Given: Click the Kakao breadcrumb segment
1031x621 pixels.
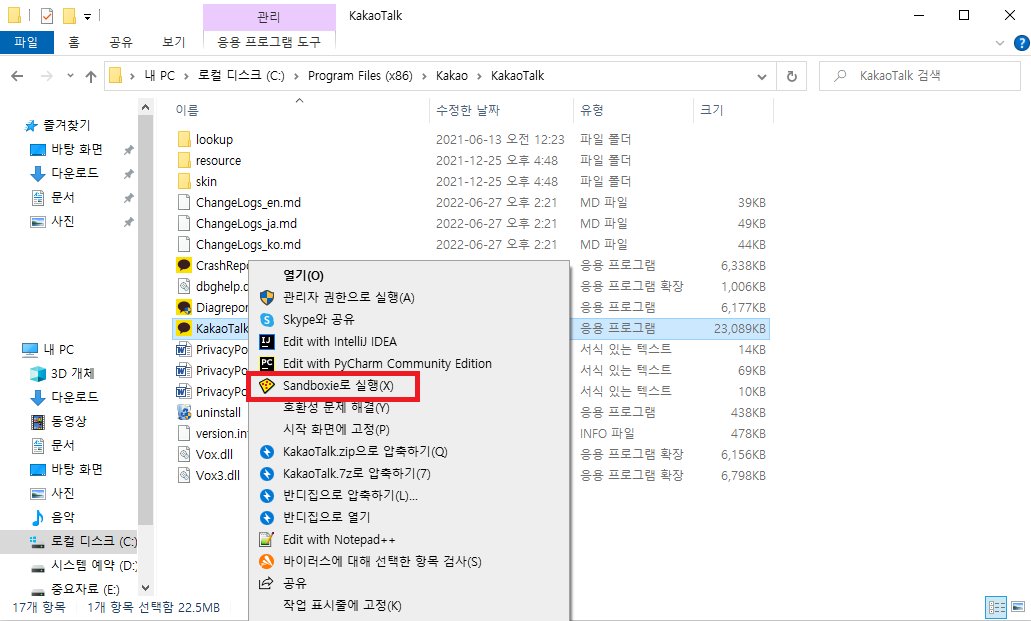Looking at the screenshot, I should pyautogui.click(x=452, y=76).
